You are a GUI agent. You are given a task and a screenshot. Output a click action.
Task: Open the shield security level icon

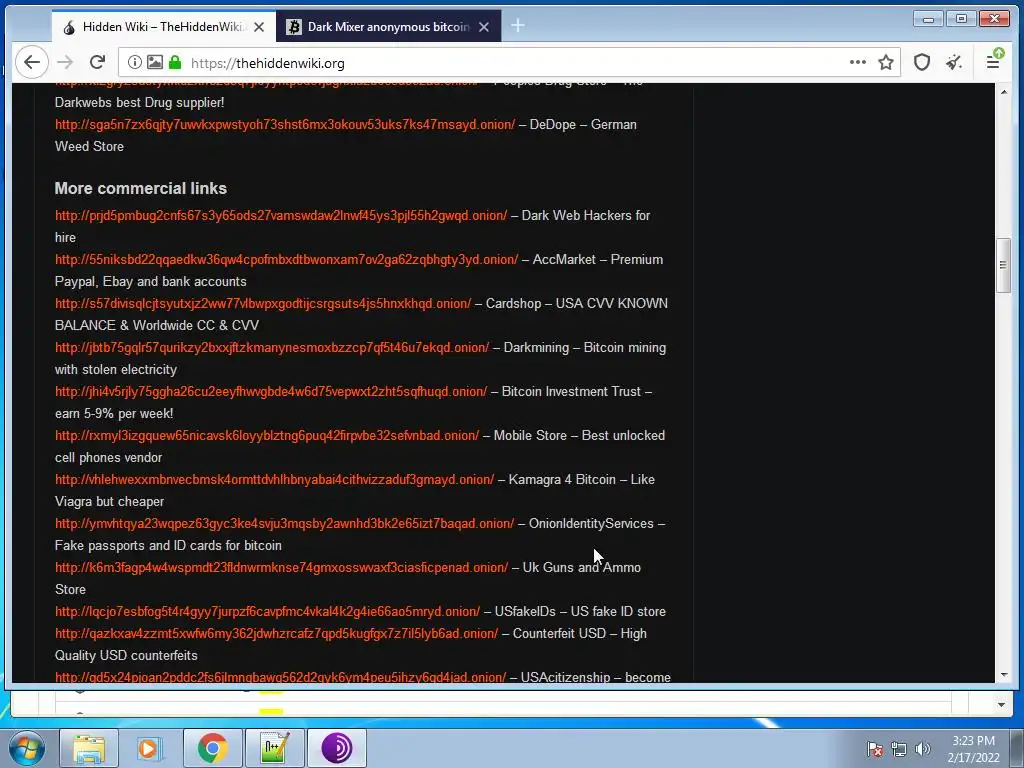tap(921, 63)
